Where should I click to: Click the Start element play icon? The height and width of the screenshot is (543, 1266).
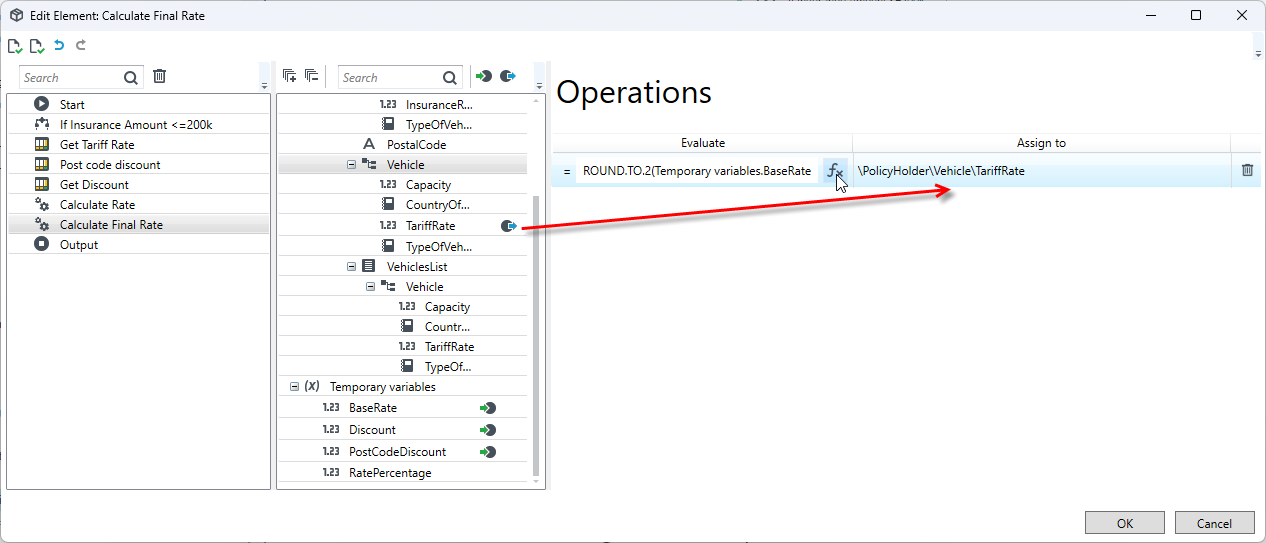tap(41, 104)
